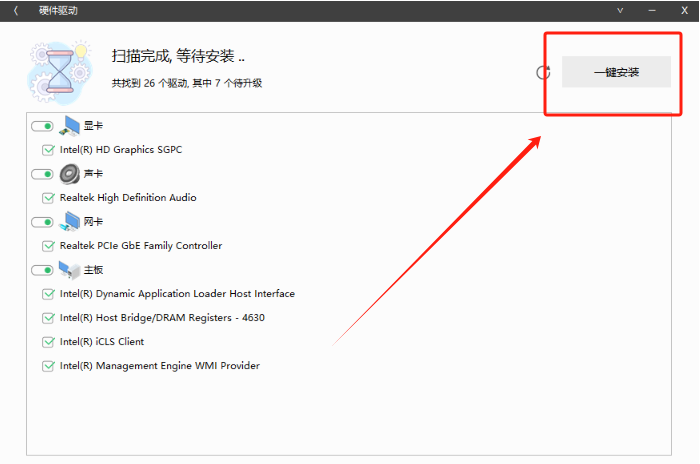Uncheck Intel(R) HD Graphics SGPC checkbox
700x464 pixels.
click(48, 150)
